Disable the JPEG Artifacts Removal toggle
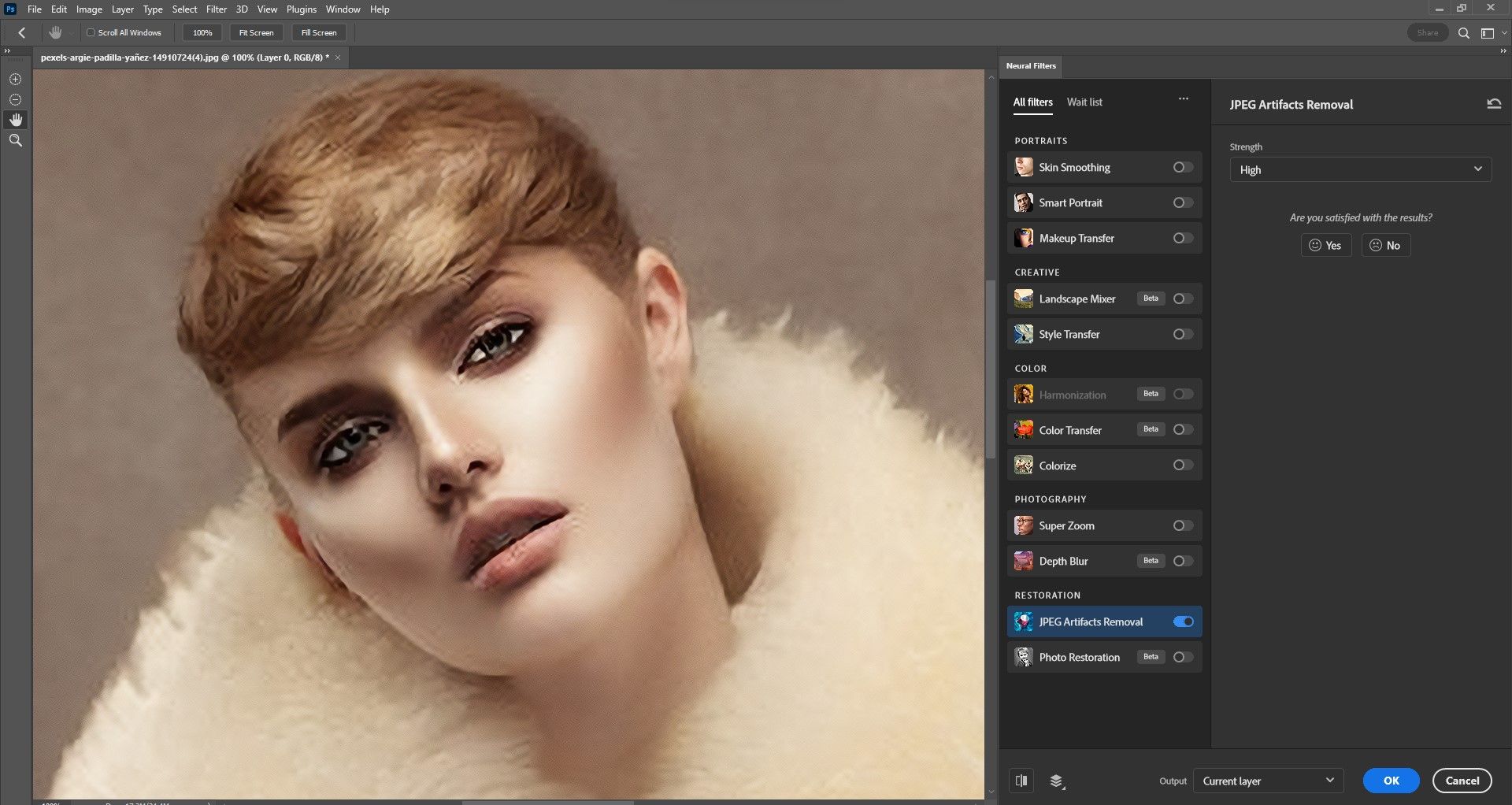 coord(1182,621)
